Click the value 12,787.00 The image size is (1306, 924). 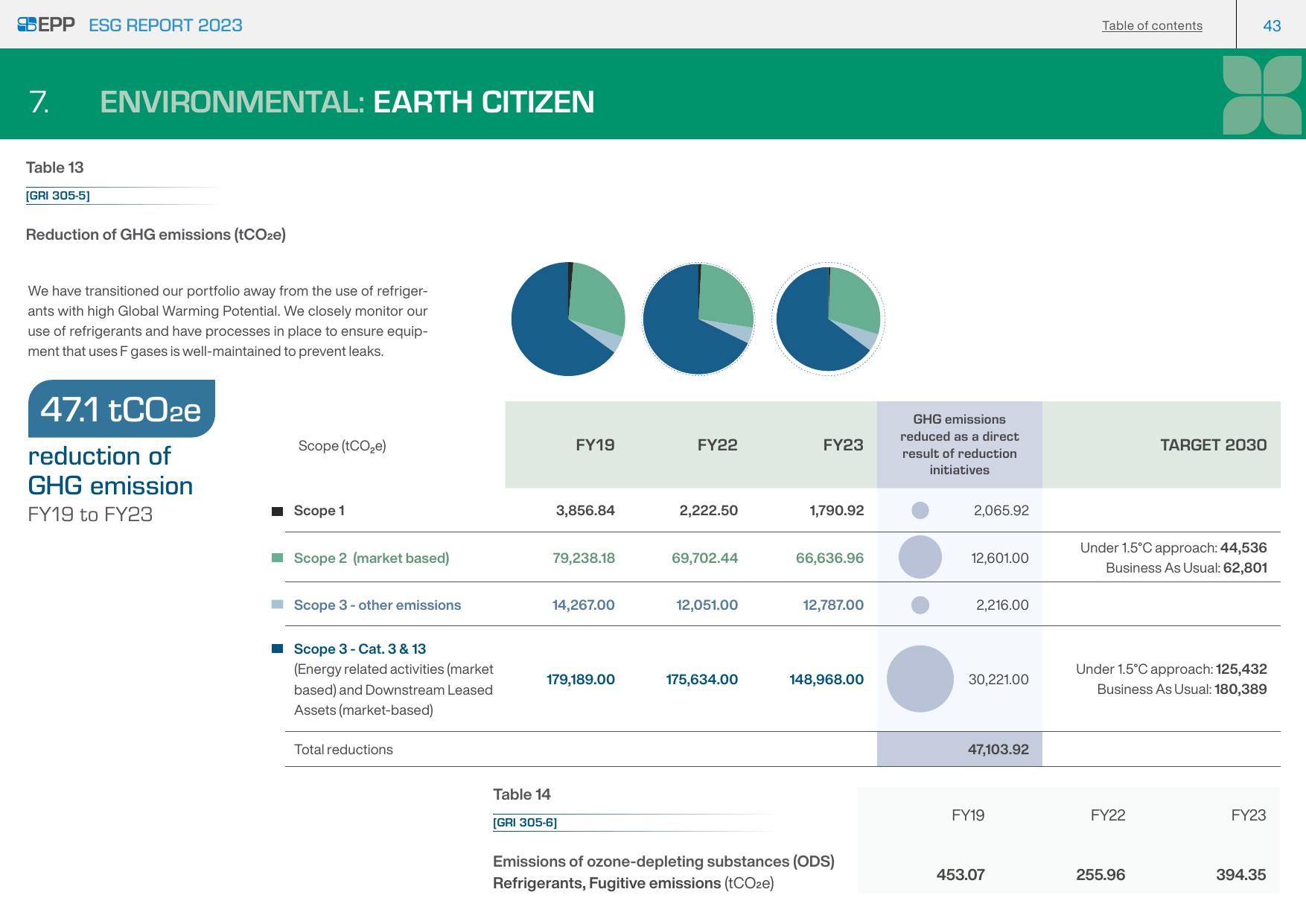pos(833,605)
